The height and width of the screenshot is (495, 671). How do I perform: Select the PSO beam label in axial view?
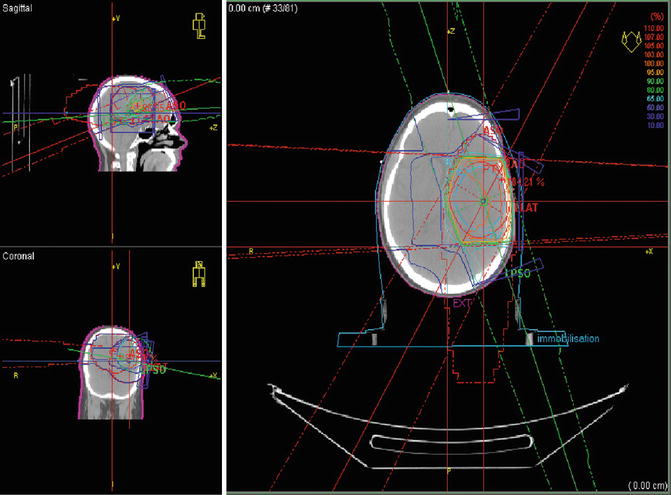517,272
